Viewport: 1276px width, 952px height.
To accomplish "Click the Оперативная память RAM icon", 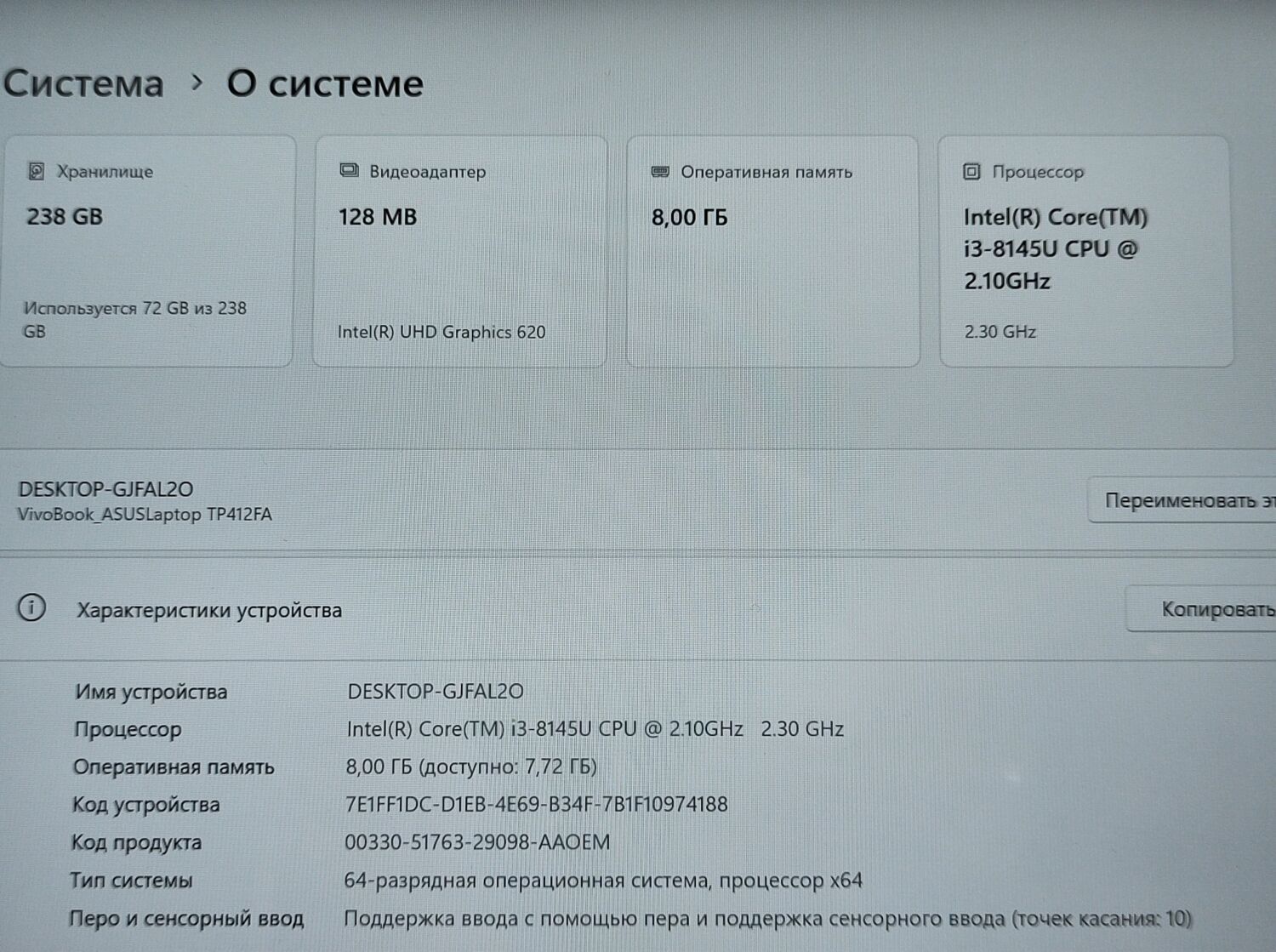I will pyautogui.click(x=660, y=171).
